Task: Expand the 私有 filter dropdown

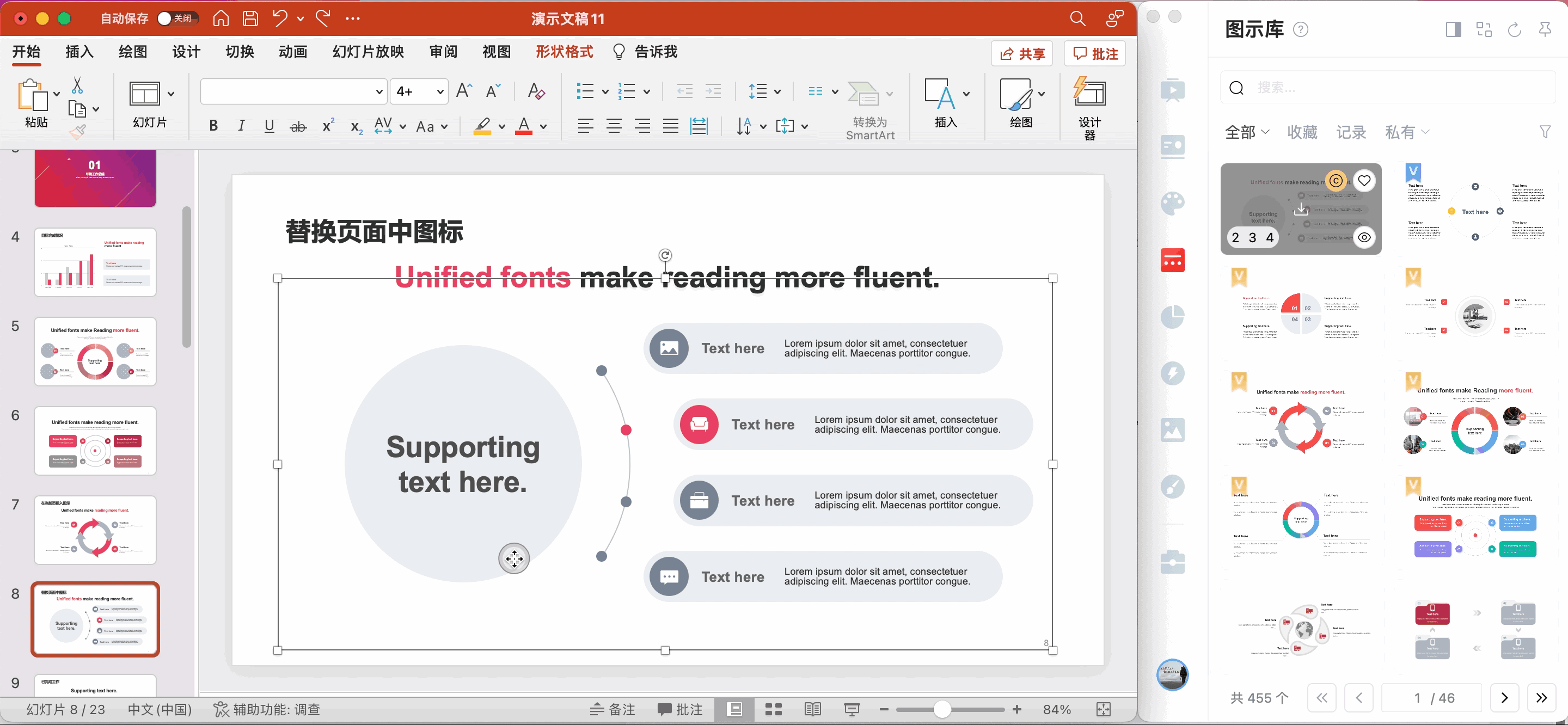Action: point(1407,132)
